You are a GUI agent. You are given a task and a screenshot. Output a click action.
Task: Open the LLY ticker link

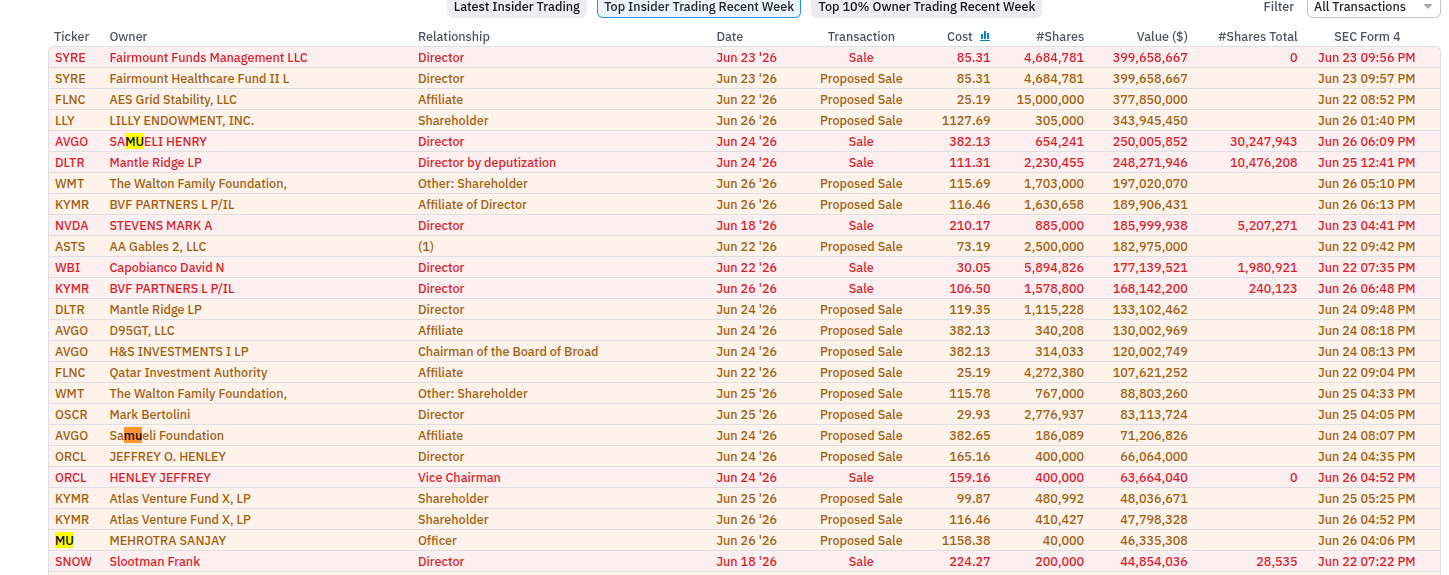pyautogui.click(x=65, y=120)
